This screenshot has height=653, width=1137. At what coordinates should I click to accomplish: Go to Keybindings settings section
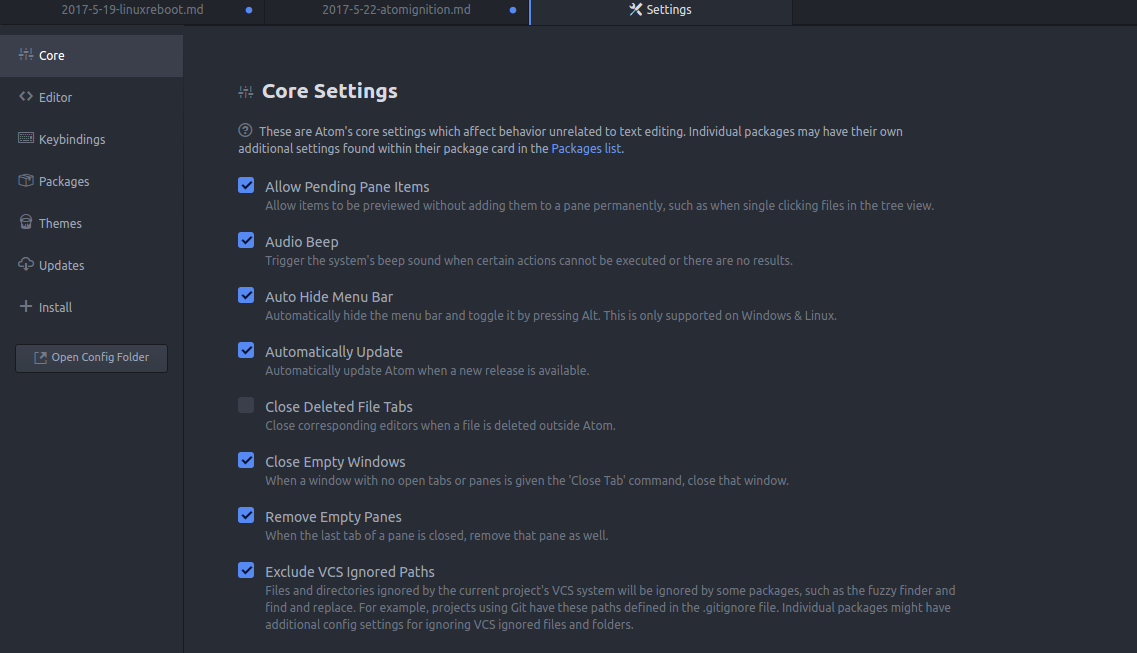tap(91, 140)
